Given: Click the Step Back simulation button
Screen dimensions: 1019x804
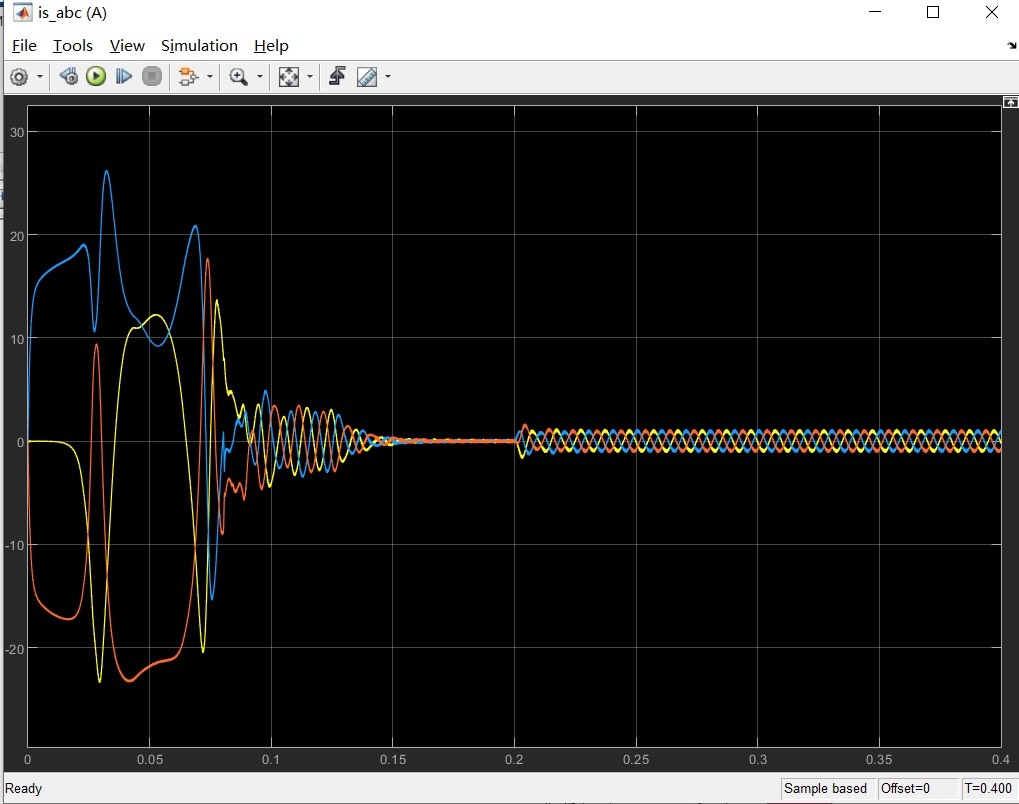Looking at the screenshot, I should [x=68, y=77].
